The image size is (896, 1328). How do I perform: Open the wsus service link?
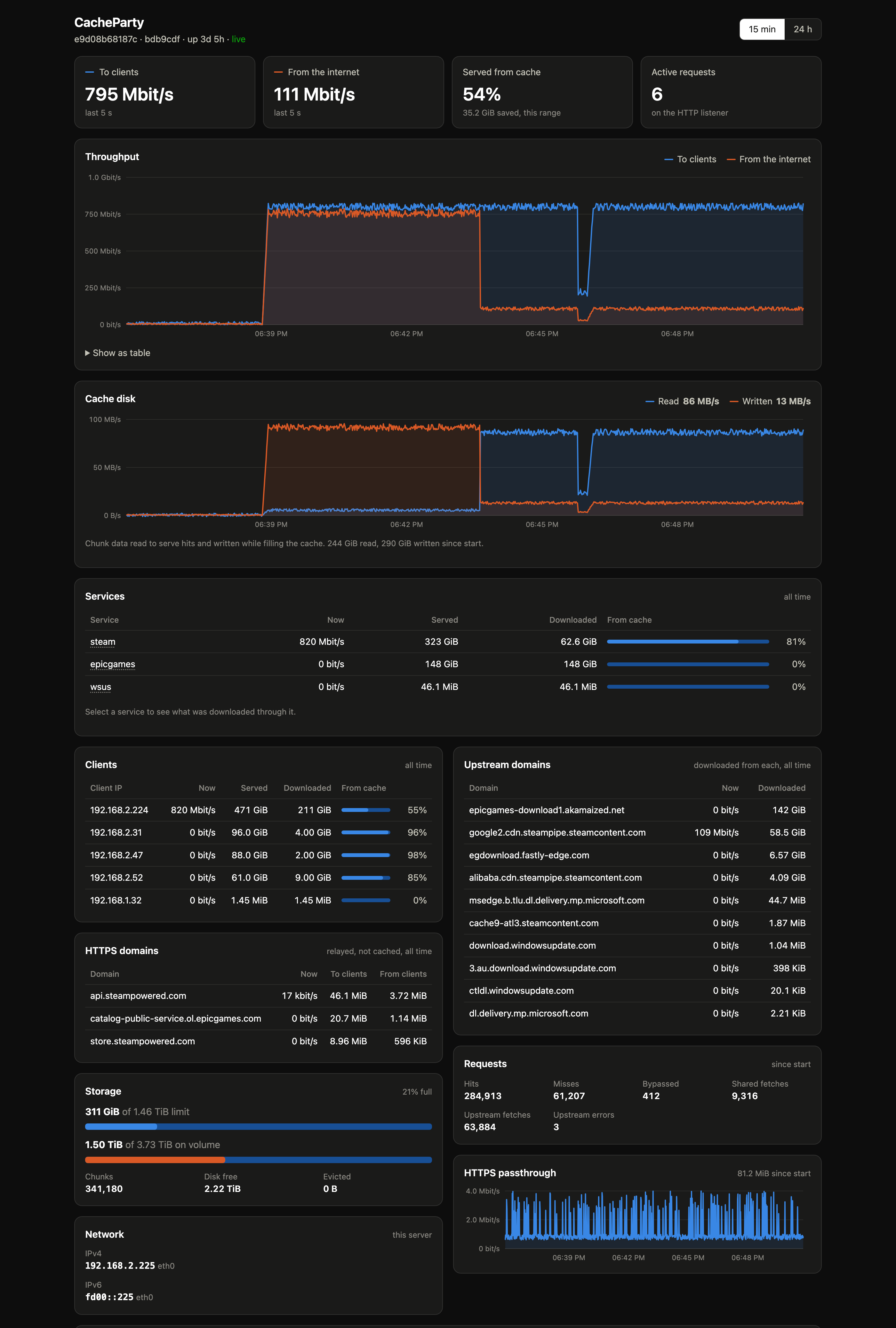point(100,687)
